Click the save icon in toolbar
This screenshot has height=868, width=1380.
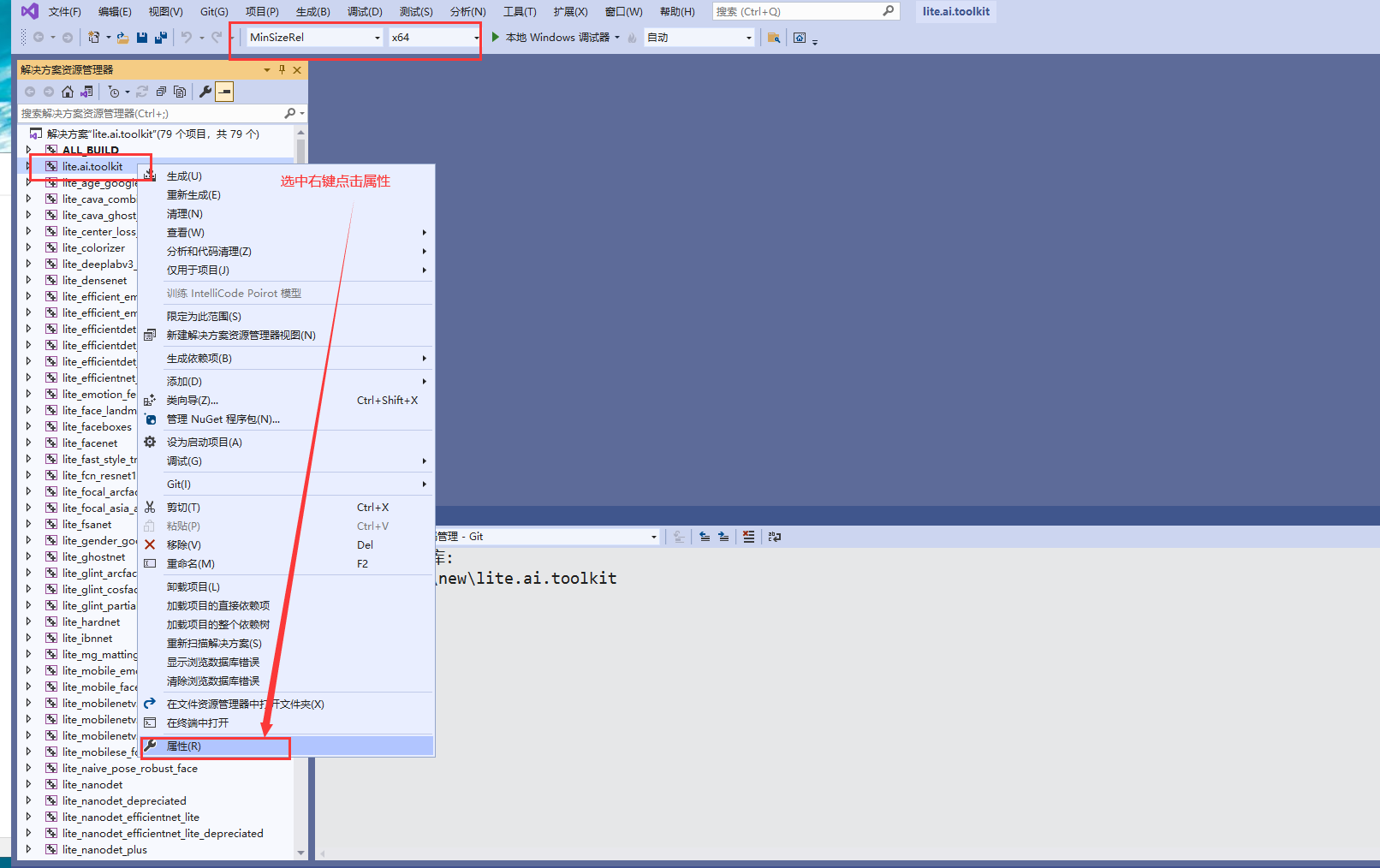pos(142,37)
